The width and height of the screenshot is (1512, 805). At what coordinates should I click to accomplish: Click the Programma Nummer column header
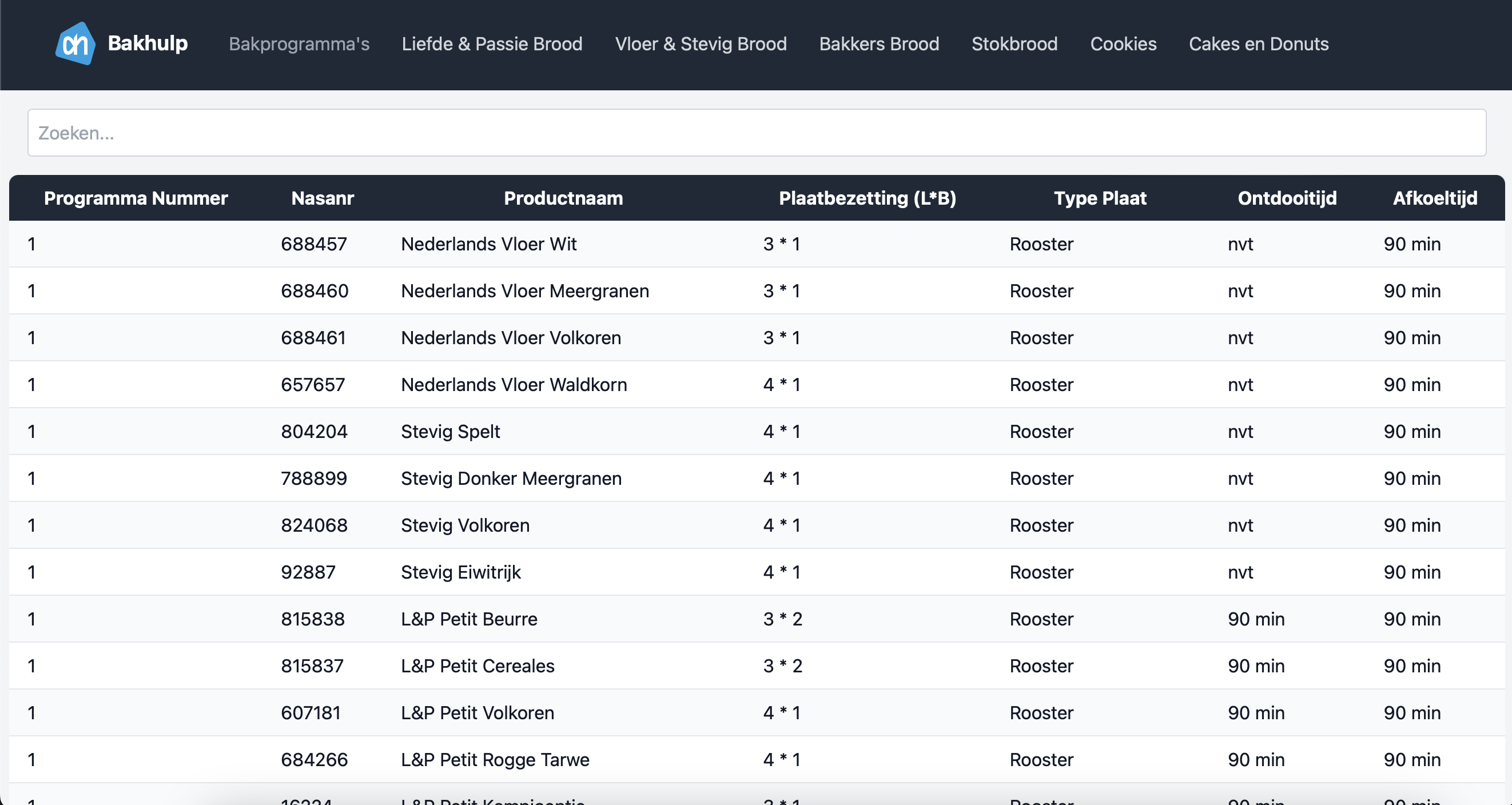[x=136, y=198]
